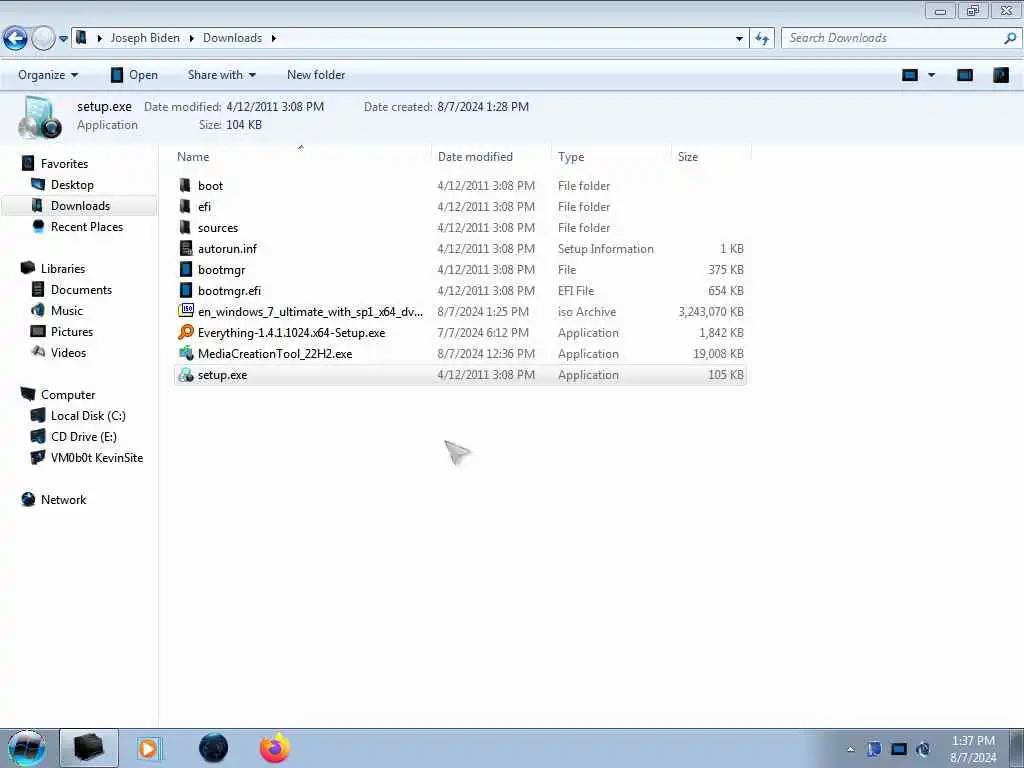The width and height of the screenshot is (1024, 768).
Task: Click the Explorer taskbar button
Action: [x=89, y=748]
